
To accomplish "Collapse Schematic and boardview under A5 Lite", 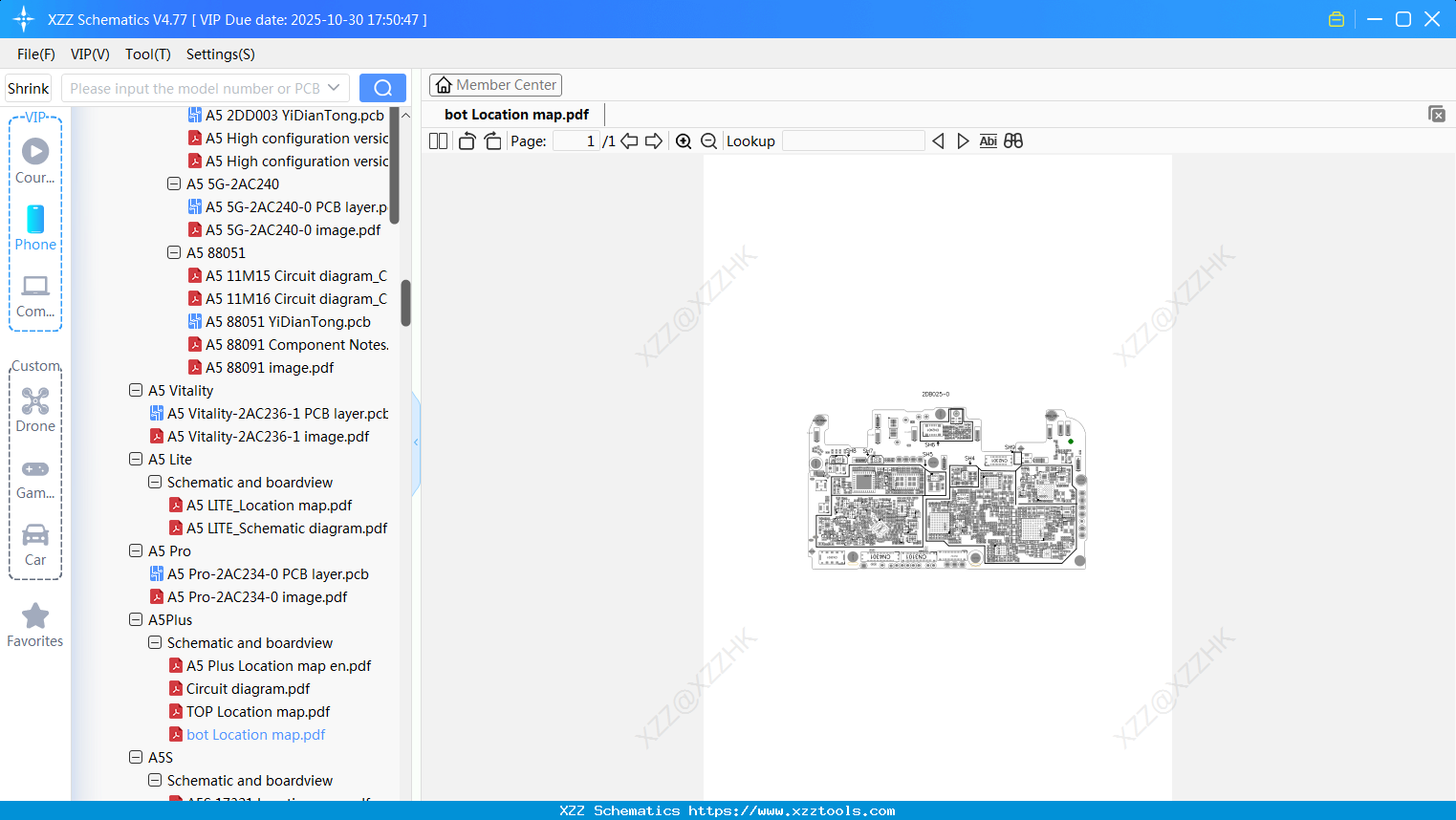I will (x=155, y=482).
